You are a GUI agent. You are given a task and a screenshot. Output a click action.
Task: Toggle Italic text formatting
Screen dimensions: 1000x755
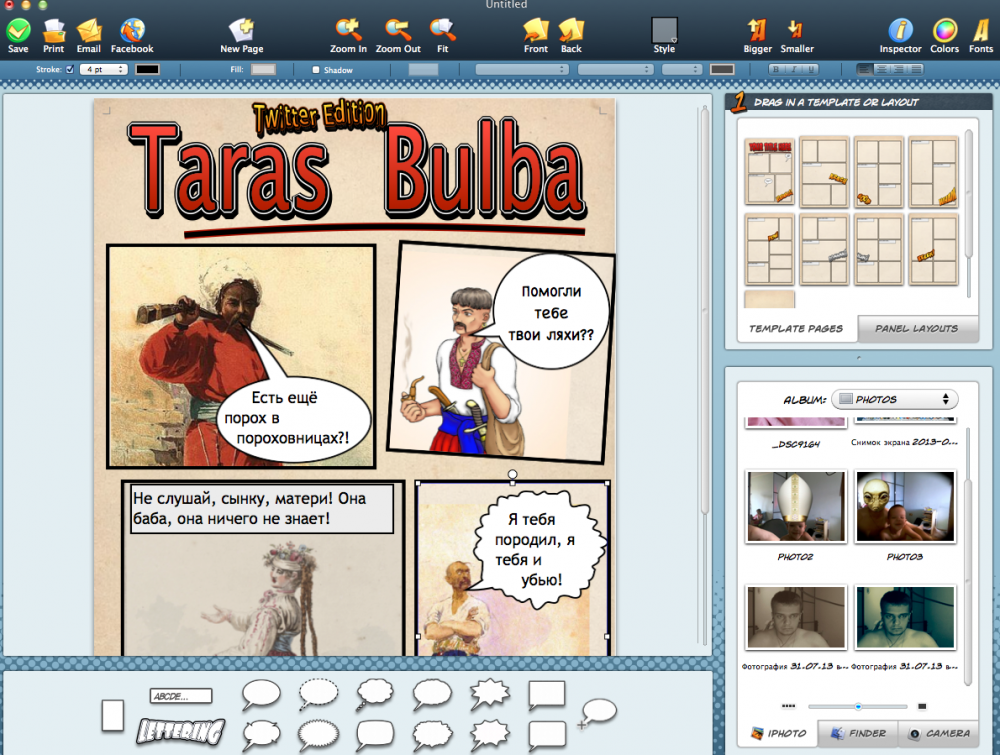point(794,70)
